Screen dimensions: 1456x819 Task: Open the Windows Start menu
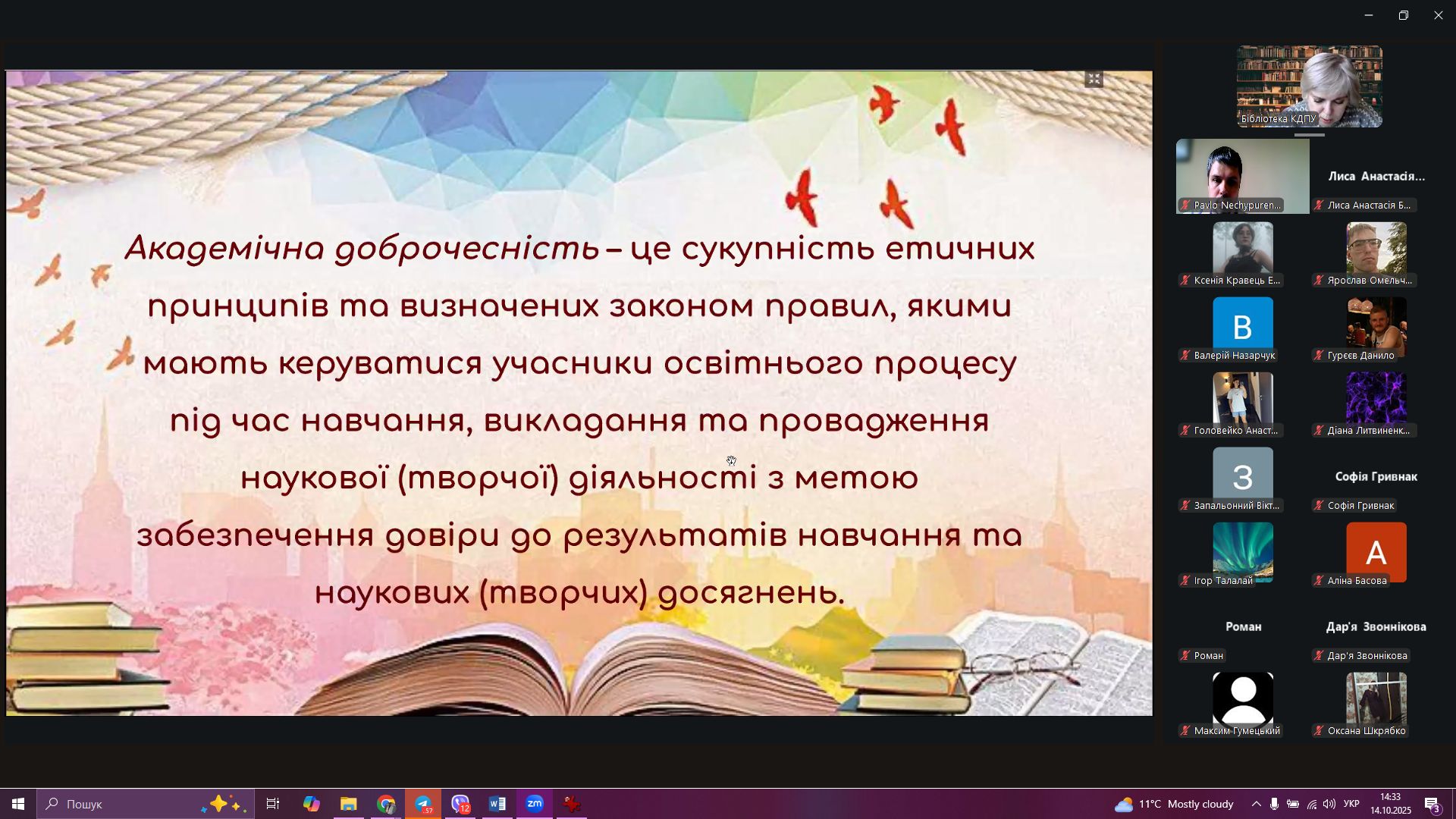point(18,804)
